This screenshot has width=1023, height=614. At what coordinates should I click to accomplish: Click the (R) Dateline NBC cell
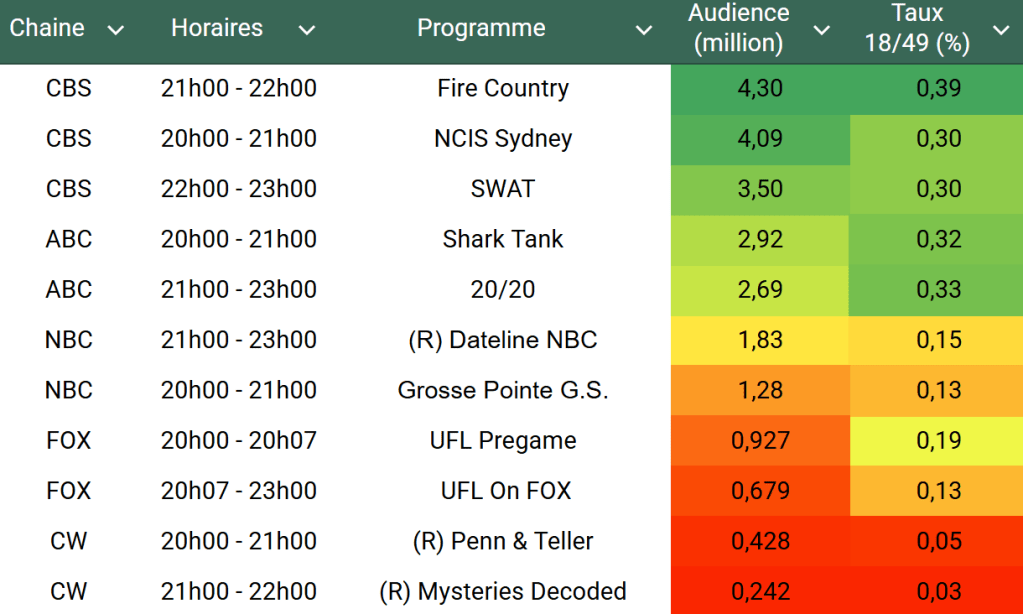[x=503, y=340]
